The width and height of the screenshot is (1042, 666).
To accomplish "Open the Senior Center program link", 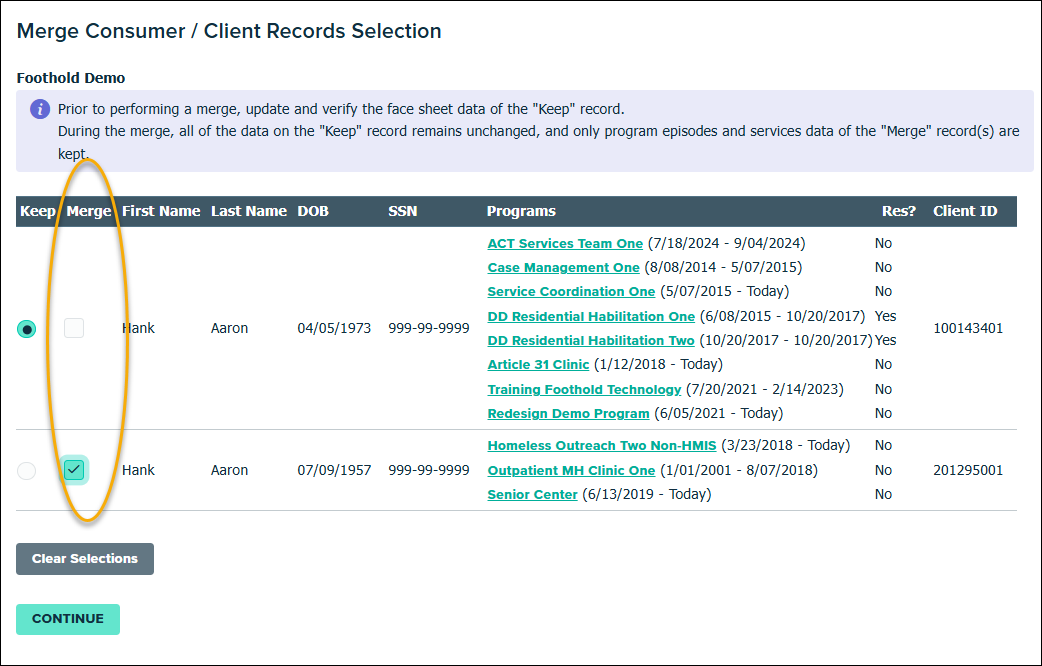I will coord(532,495).
